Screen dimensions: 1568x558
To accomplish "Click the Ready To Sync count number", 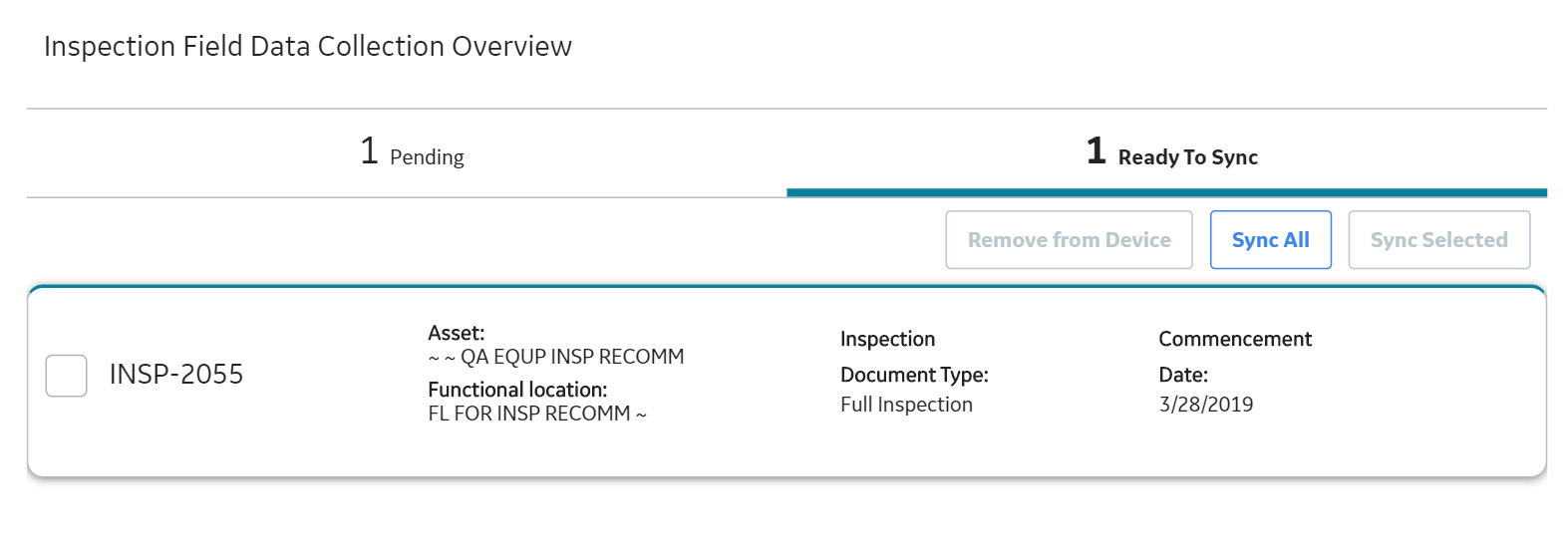I will pyautogui.click(x=1096, y=151).
